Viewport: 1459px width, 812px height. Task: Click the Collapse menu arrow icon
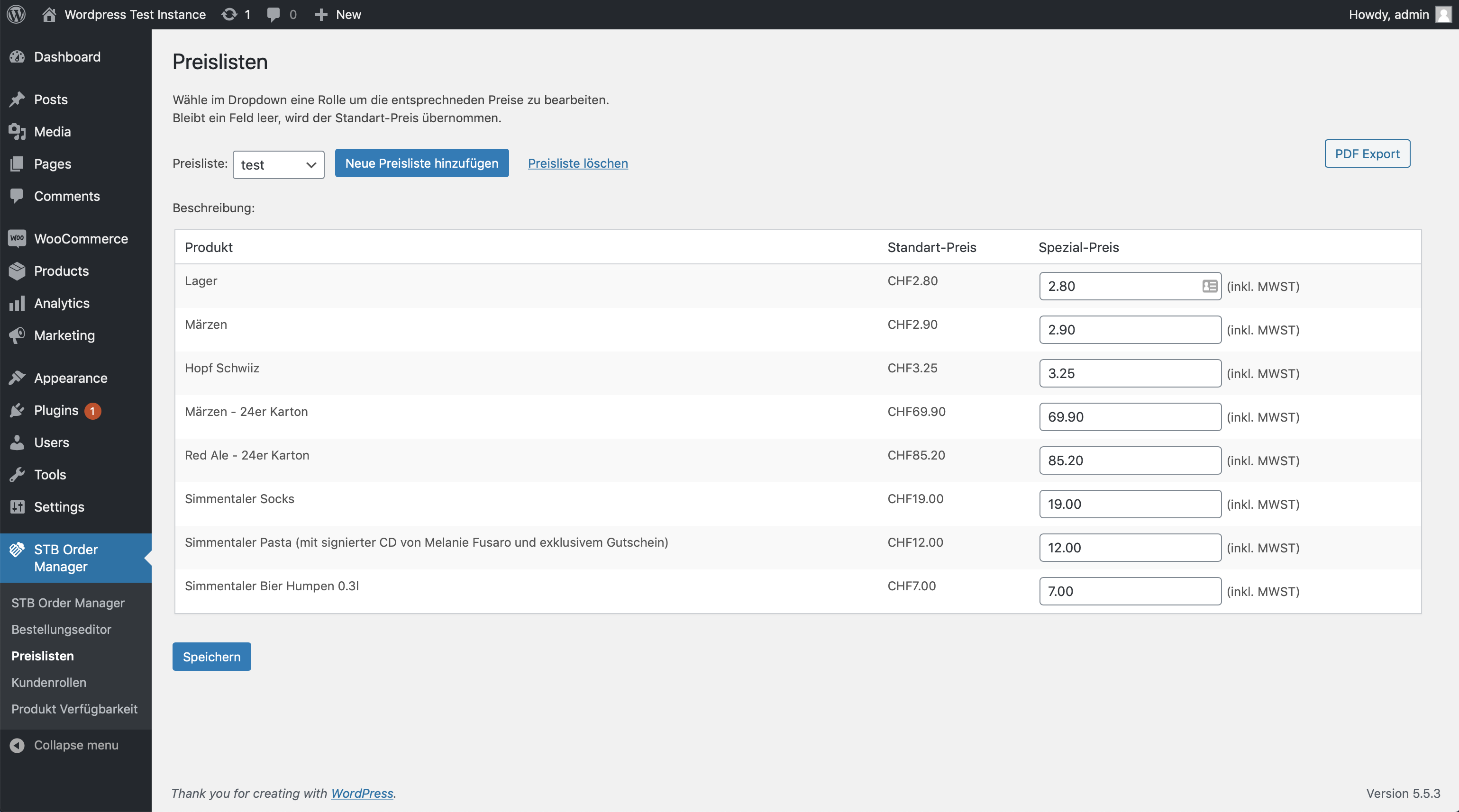point(17,745)
